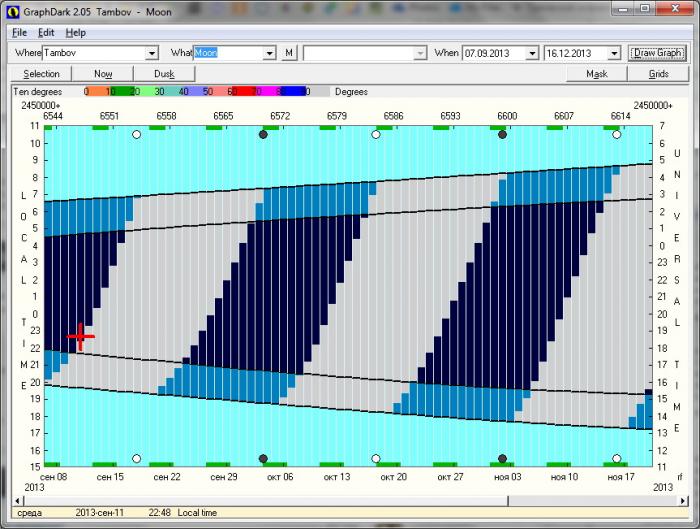Minimize the GraphDark window
Image resolution: width=700 pixels, height=529 pixels.
point(624,8)
